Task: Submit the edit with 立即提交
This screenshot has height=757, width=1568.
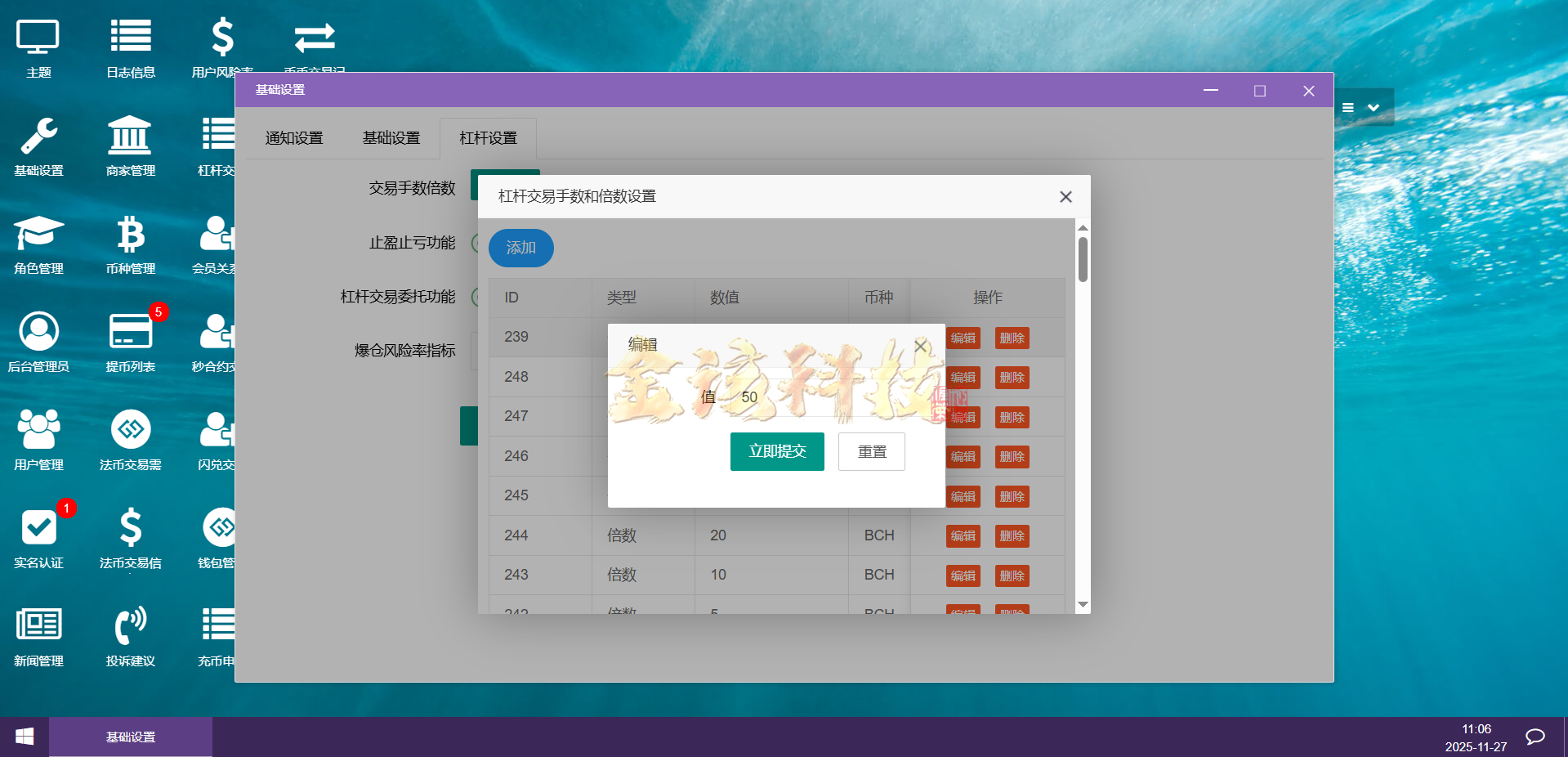Action: pyautogui.click(x=776, y=451)
